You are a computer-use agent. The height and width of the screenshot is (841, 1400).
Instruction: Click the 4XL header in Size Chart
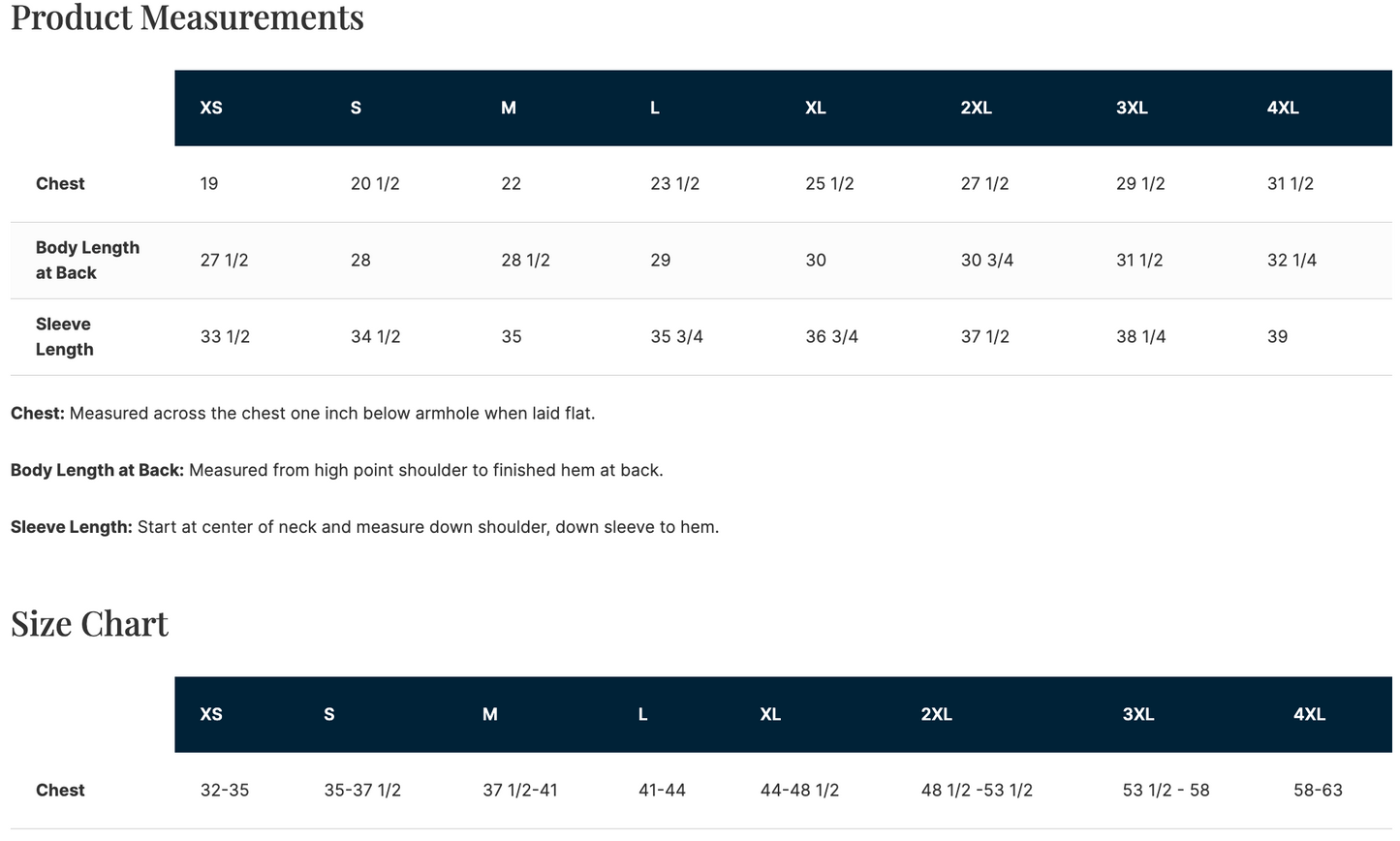(x=1309, y=714)
